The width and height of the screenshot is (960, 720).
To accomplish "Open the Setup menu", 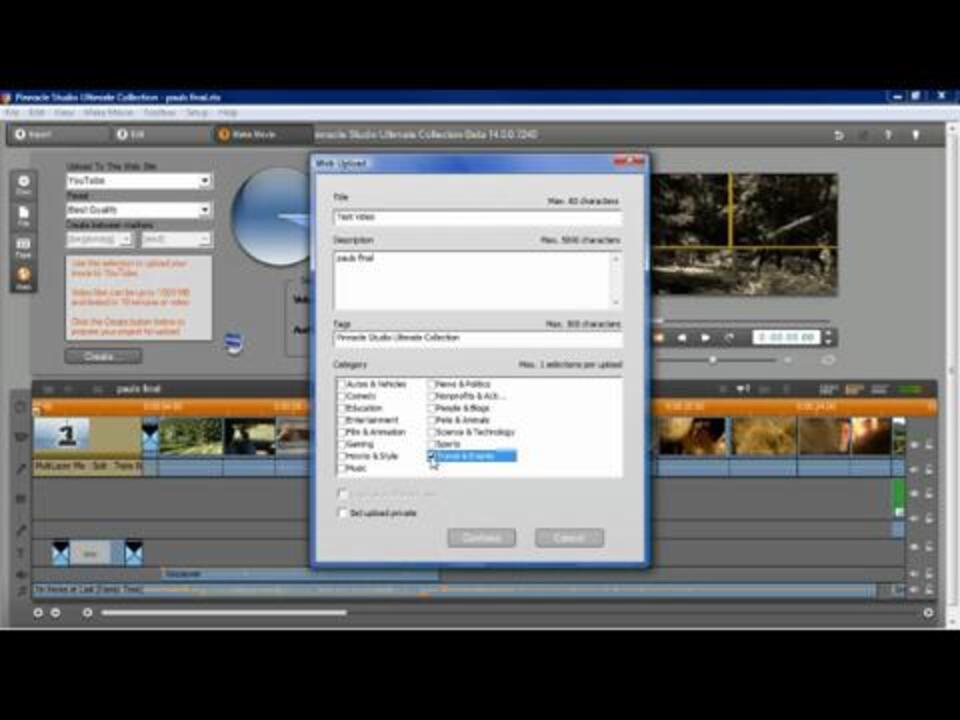I will (x=197, y=113).
